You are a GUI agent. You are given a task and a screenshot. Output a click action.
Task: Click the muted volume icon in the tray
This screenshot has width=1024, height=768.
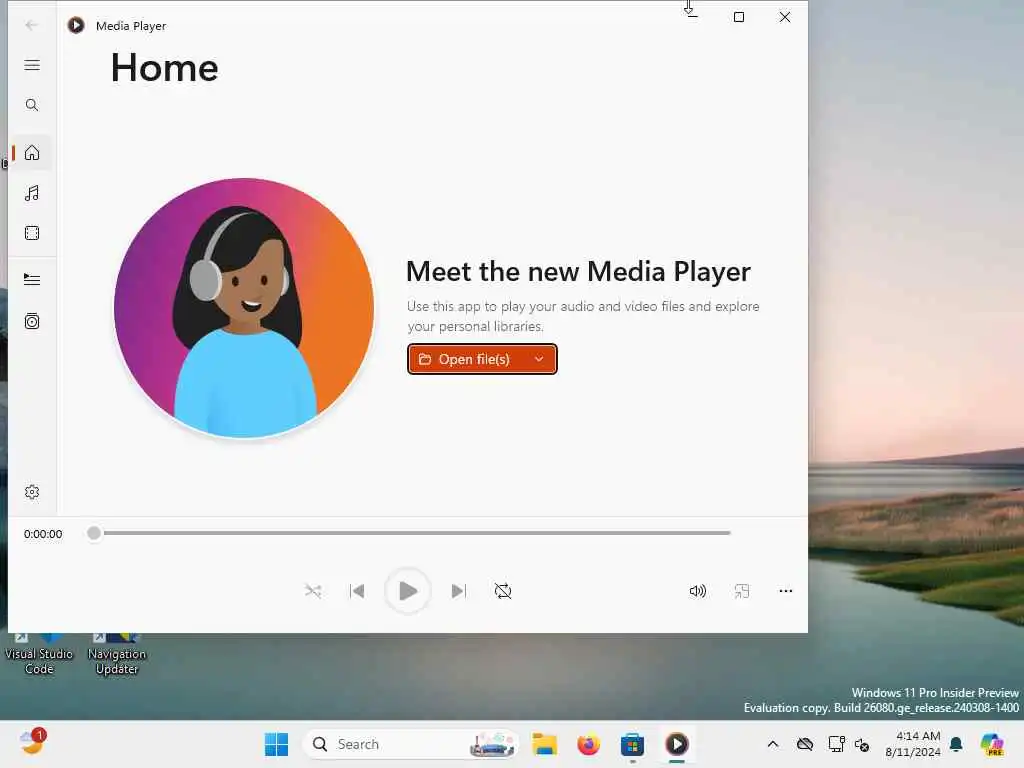click(862, 744)
